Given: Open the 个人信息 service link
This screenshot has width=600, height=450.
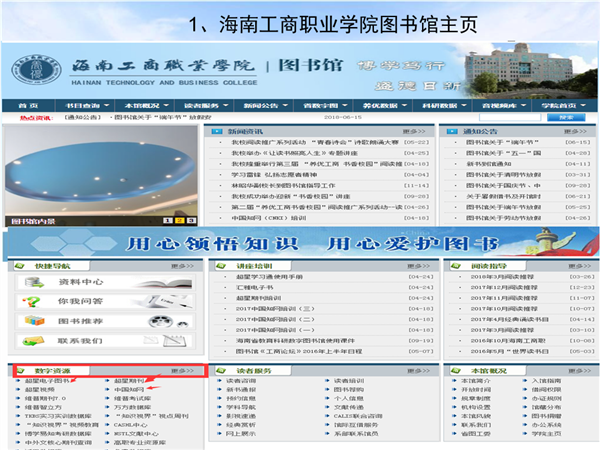Looking at the screenshot, I should coord(349,398).
